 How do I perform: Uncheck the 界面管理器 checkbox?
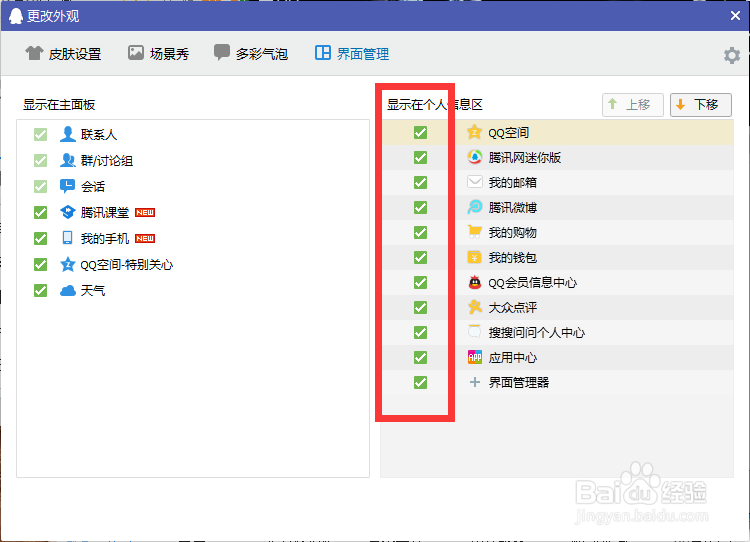(420, 383)
